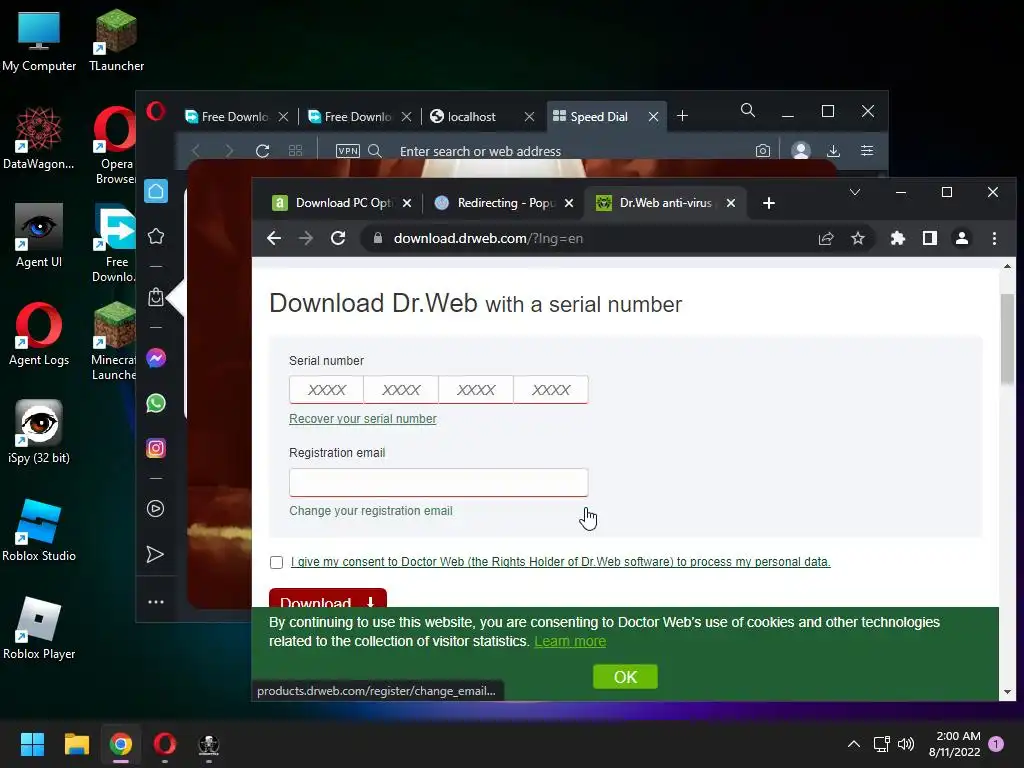Open Instagram in Opera sidebar
This screenshot has width=1024, height=768.
(x=155, y=448)
